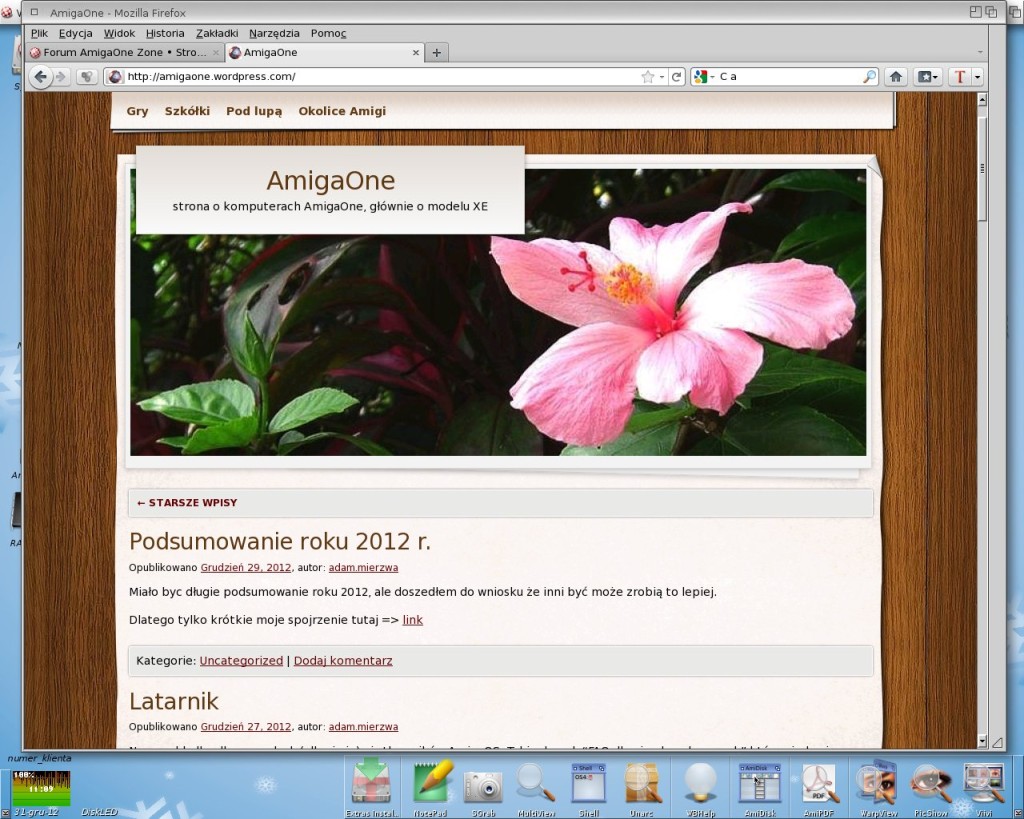1024x819 pixels.
Task: Click the red T toolbar button
Action: (x=959, y=77)
